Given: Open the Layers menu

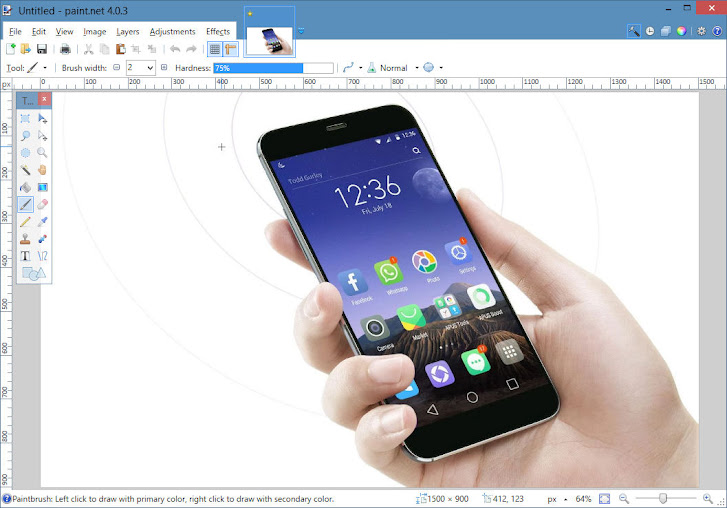Looking at the screenshot, I should tap(128, 32).
